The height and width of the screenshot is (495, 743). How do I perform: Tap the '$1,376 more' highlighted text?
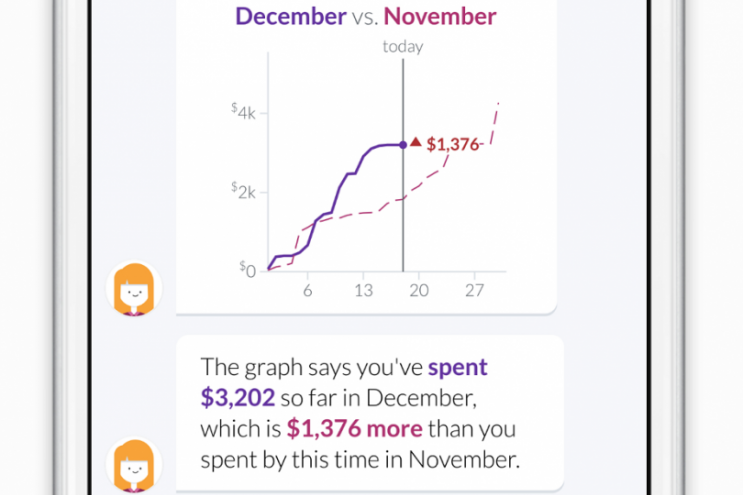(x=354, y=429)
